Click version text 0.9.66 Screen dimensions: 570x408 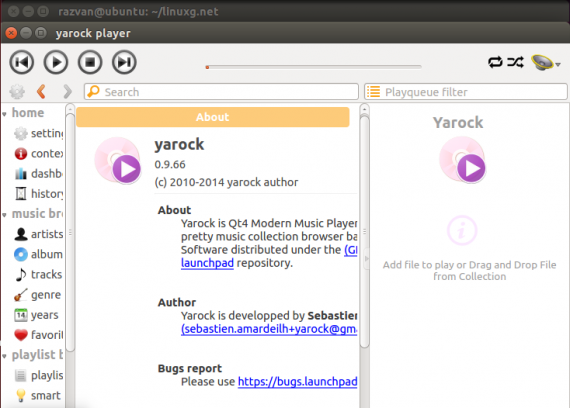(170, 164)
